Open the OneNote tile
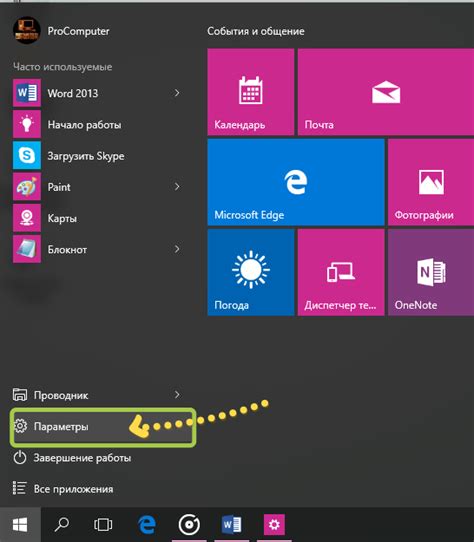Image resolution: width=474 pixels, height=542 pixels. [x=431, y=272]
